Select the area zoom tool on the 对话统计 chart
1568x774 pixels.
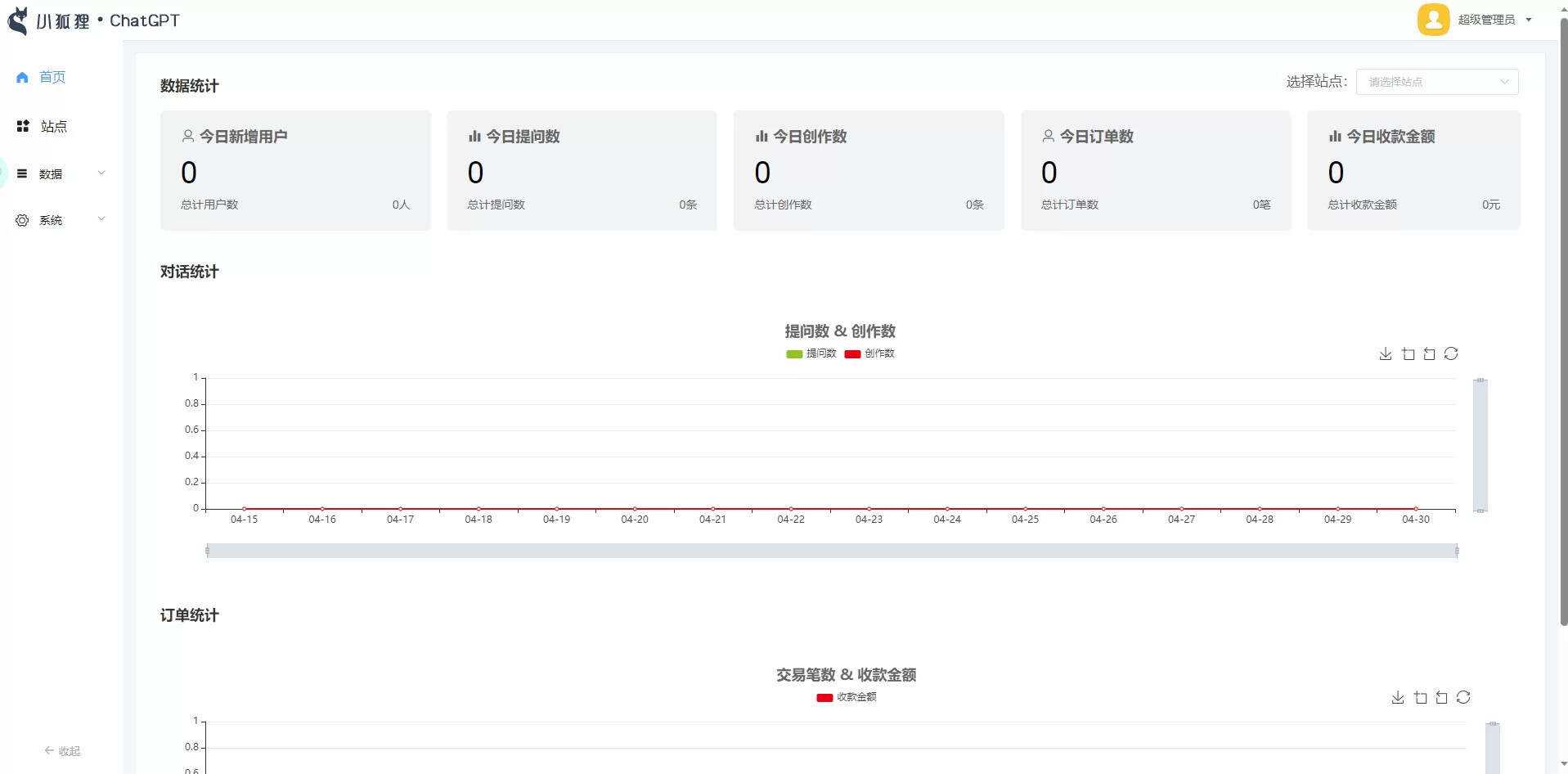pos(1408,353)
